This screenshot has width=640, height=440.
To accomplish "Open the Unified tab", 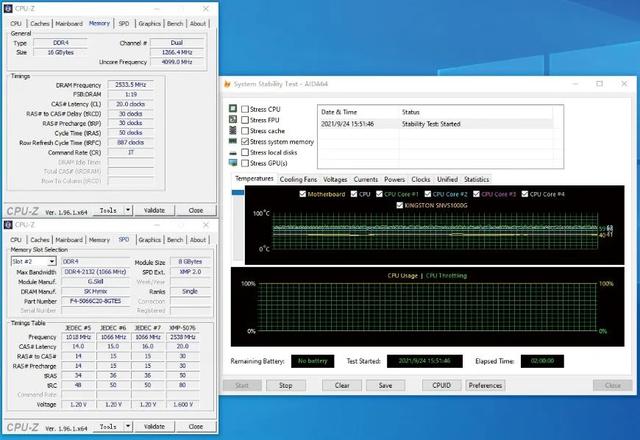I will click(447, 179).
